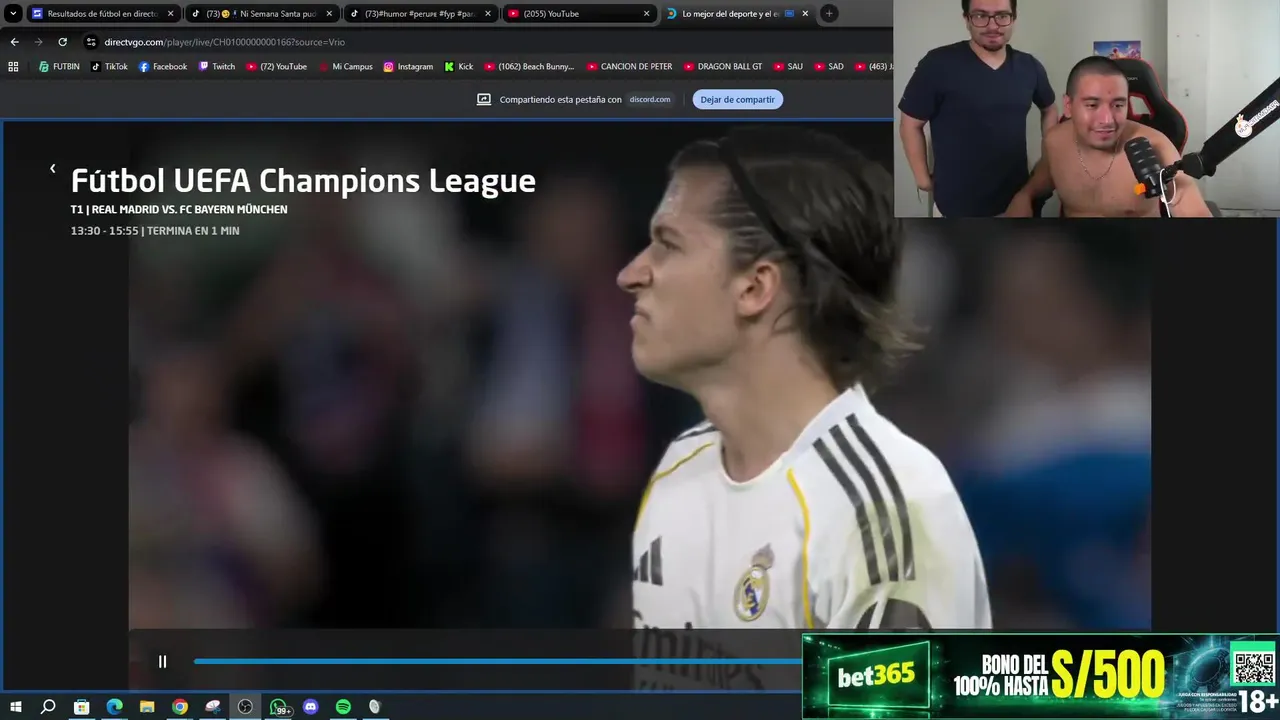Open Twitch bookmark
The height and width of the screenshot is (720, 1280).
coord(217,67)
